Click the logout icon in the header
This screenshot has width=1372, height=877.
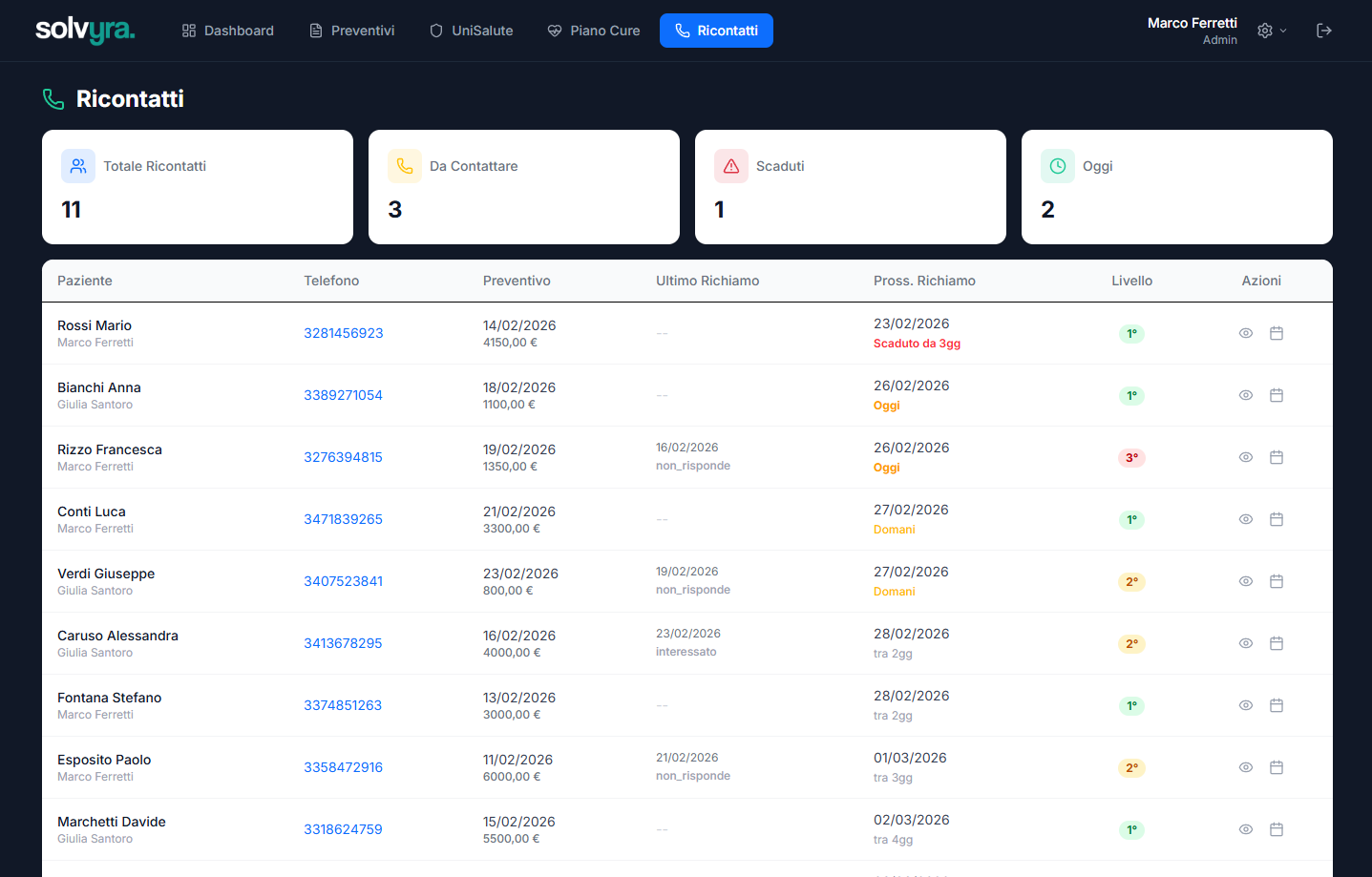(x=1323, y=31)
